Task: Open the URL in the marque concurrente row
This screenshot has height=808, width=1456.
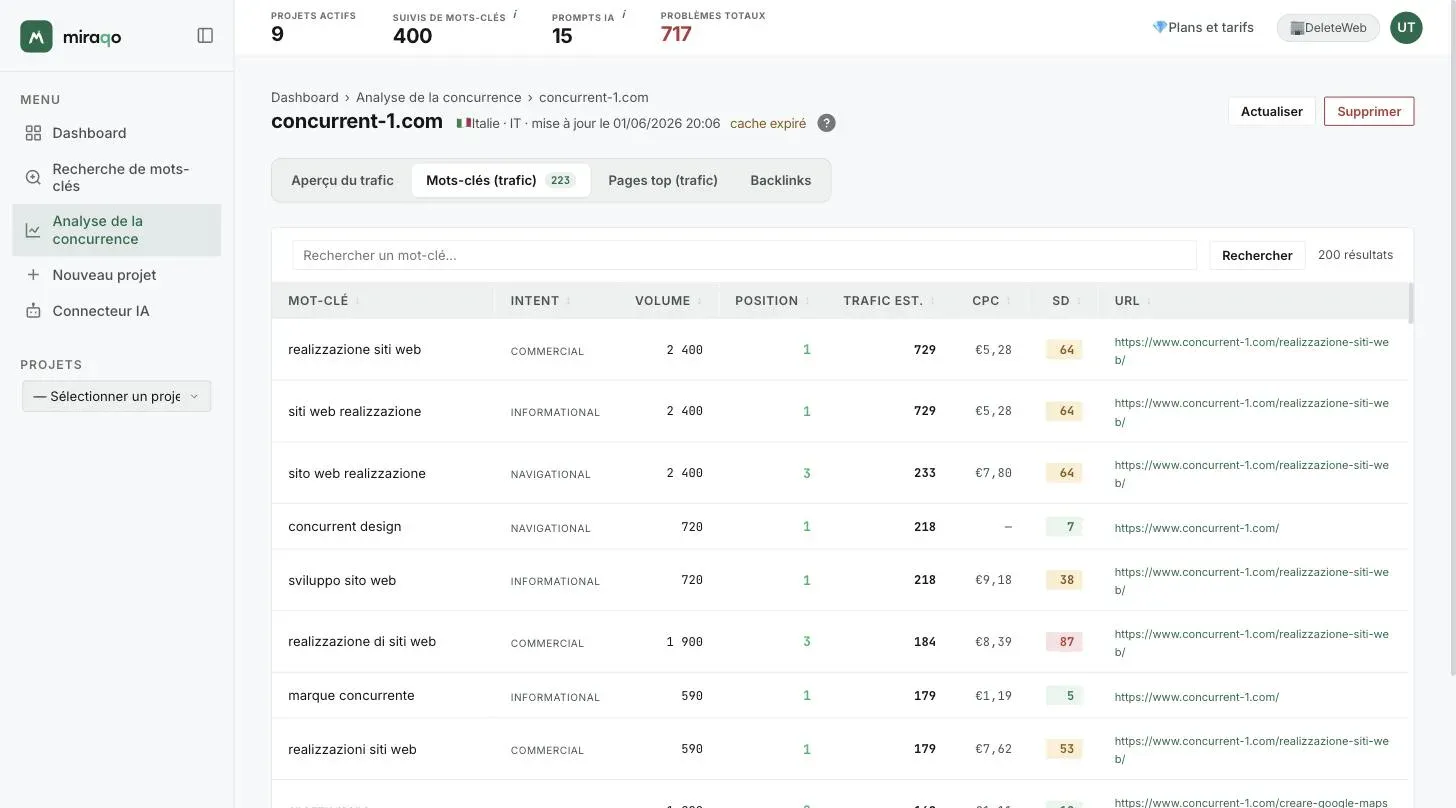Action: (1197, 696)
